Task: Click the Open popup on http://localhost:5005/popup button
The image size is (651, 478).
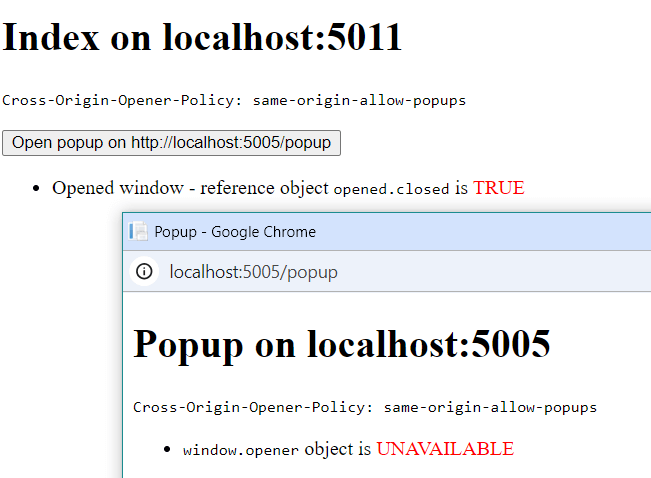Action: (x=171, y=143)
